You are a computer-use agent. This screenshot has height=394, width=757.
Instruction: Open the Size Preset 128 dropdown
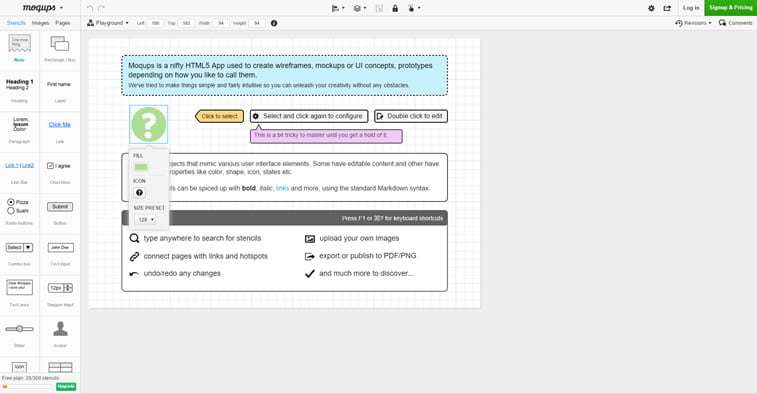coord(145,220)
